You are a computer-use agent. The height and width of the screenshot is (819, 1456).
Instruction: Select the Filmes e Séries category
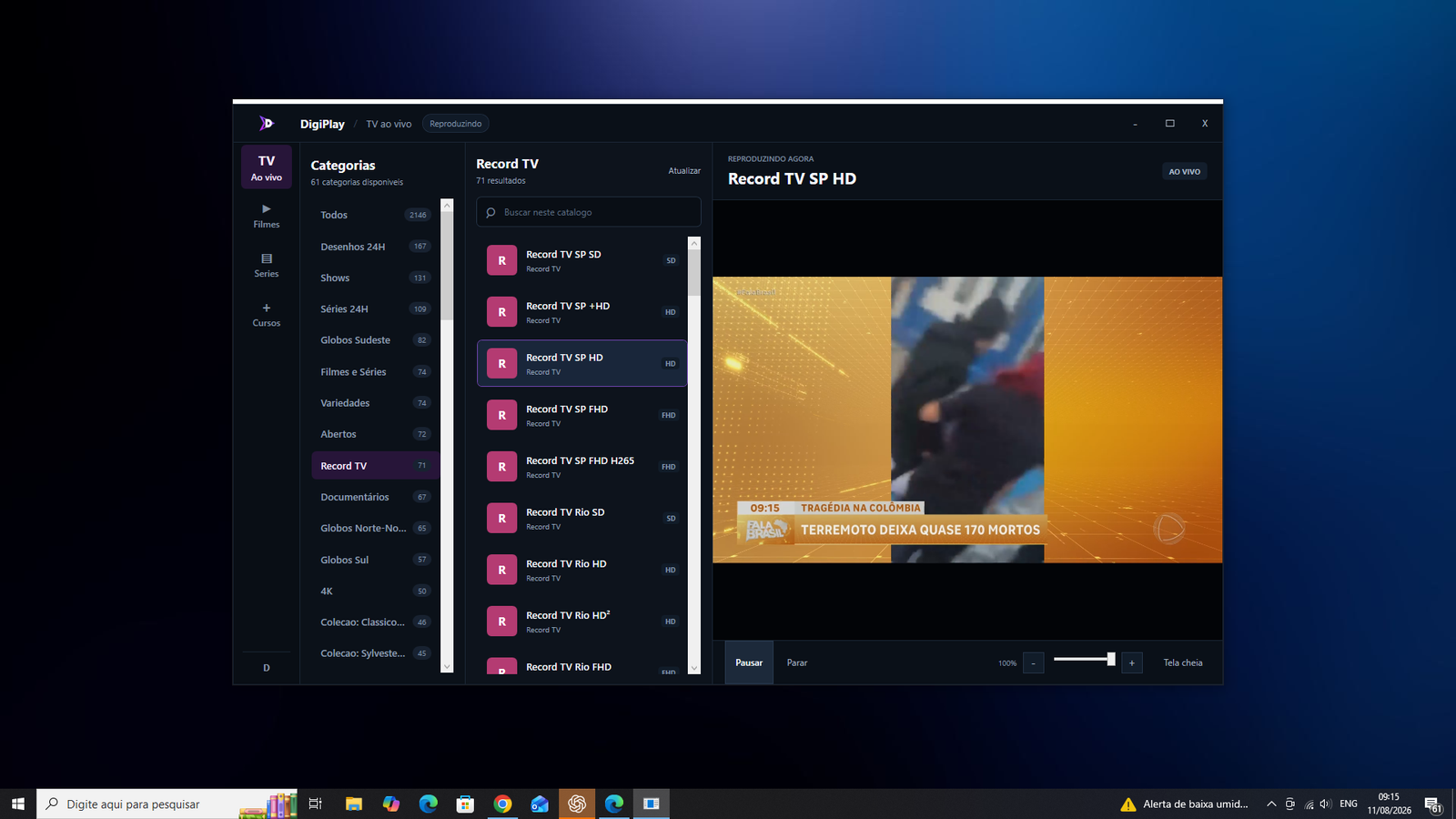click(x=375, y=372)
